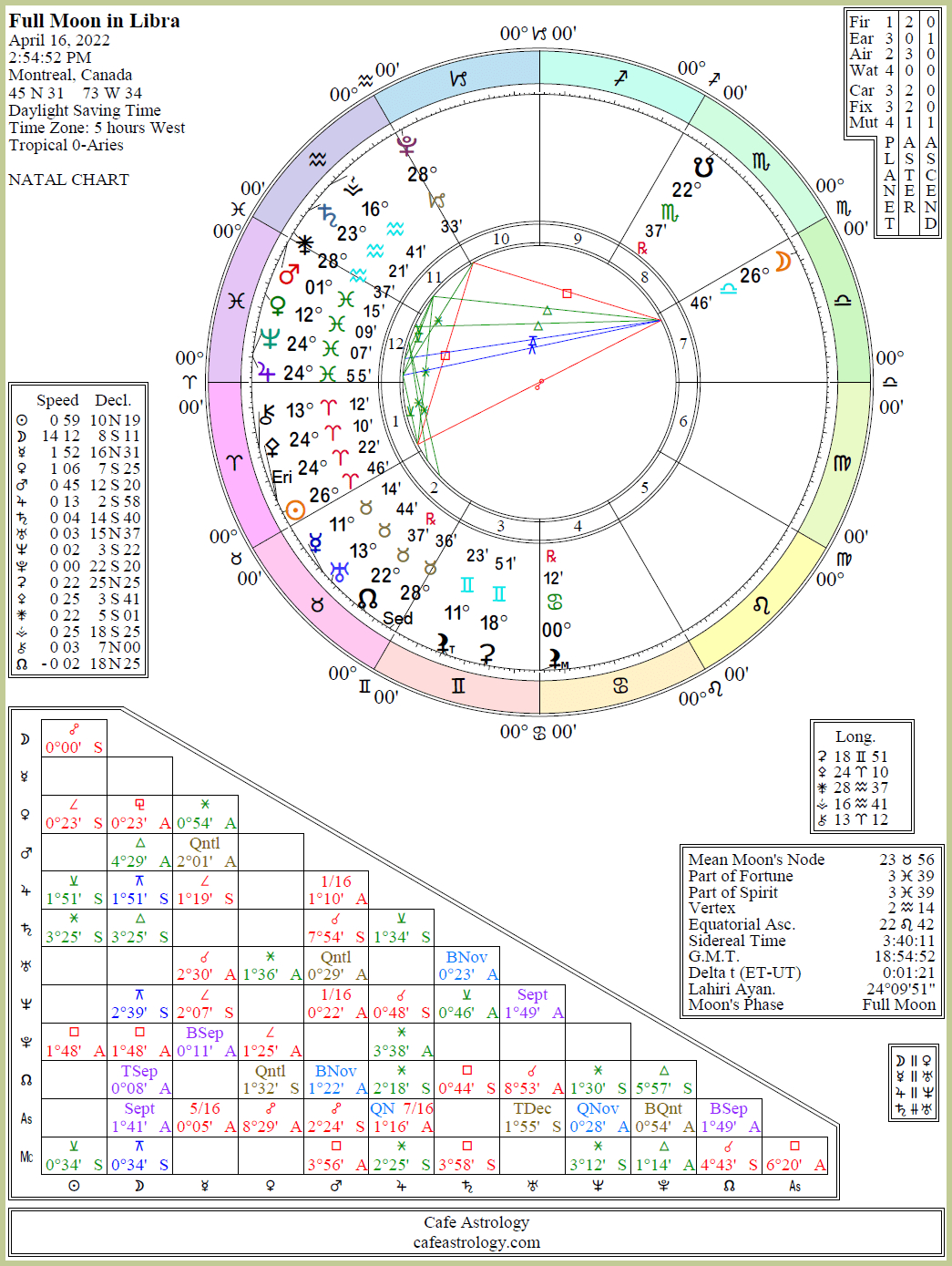Click the "Mut" row in the modality count table
Screen dimensions: 952x1266
tap(892, 122)
